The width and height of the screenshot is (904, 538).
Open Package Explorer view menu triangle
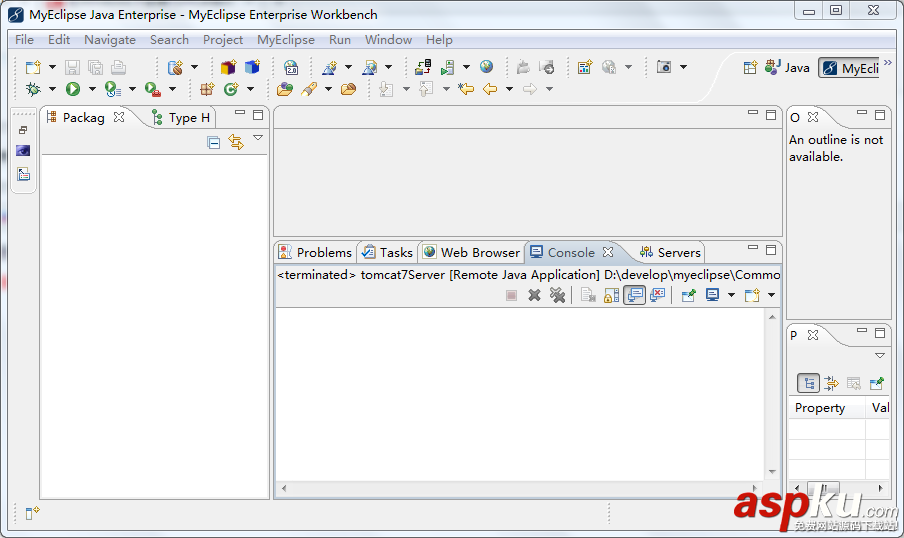tap(258, 138)
